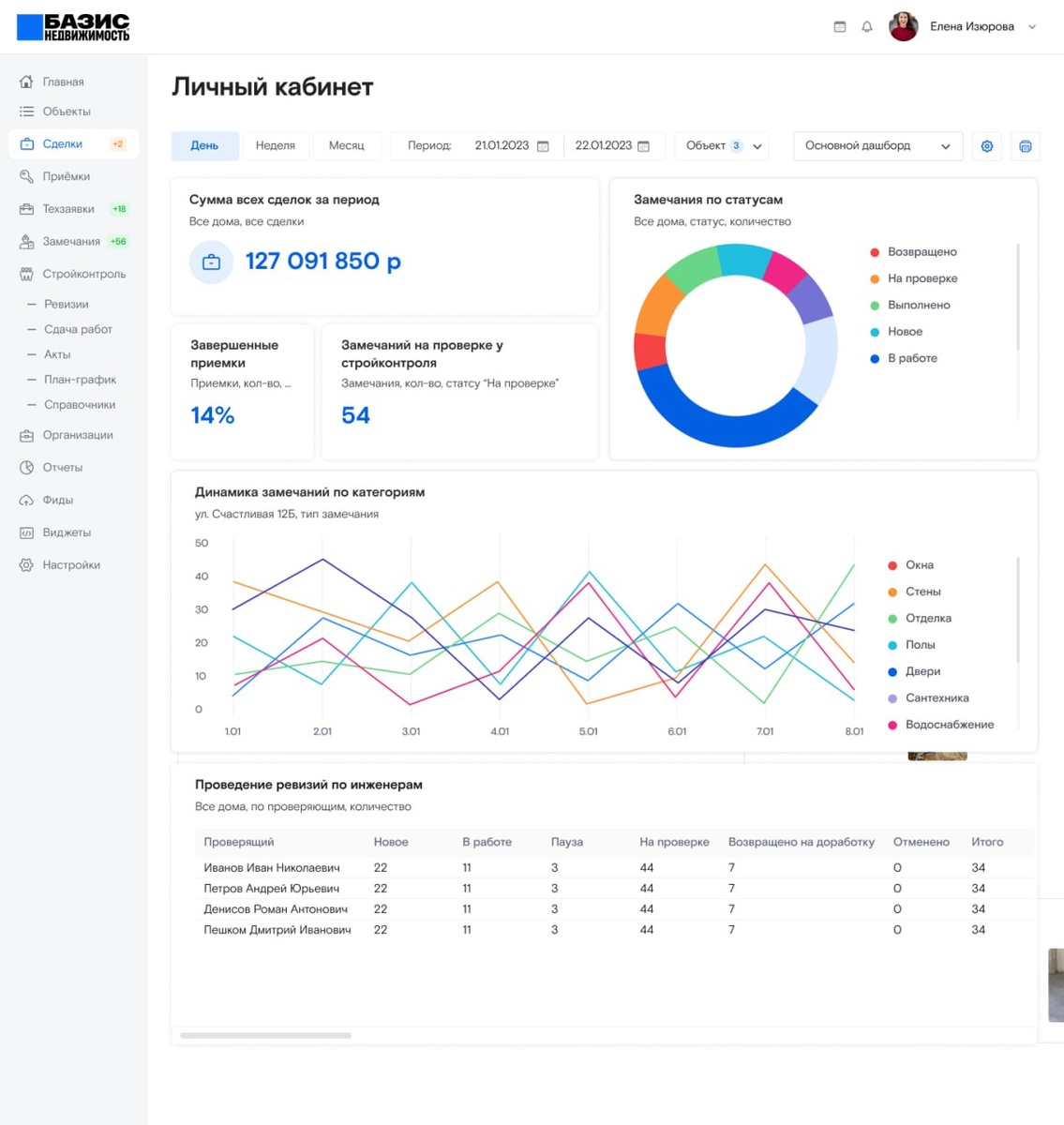Image resolution: width=1064 pixels, height=1125 pixels.
Task: Open Главная menu item
Action: coord(63,82)
